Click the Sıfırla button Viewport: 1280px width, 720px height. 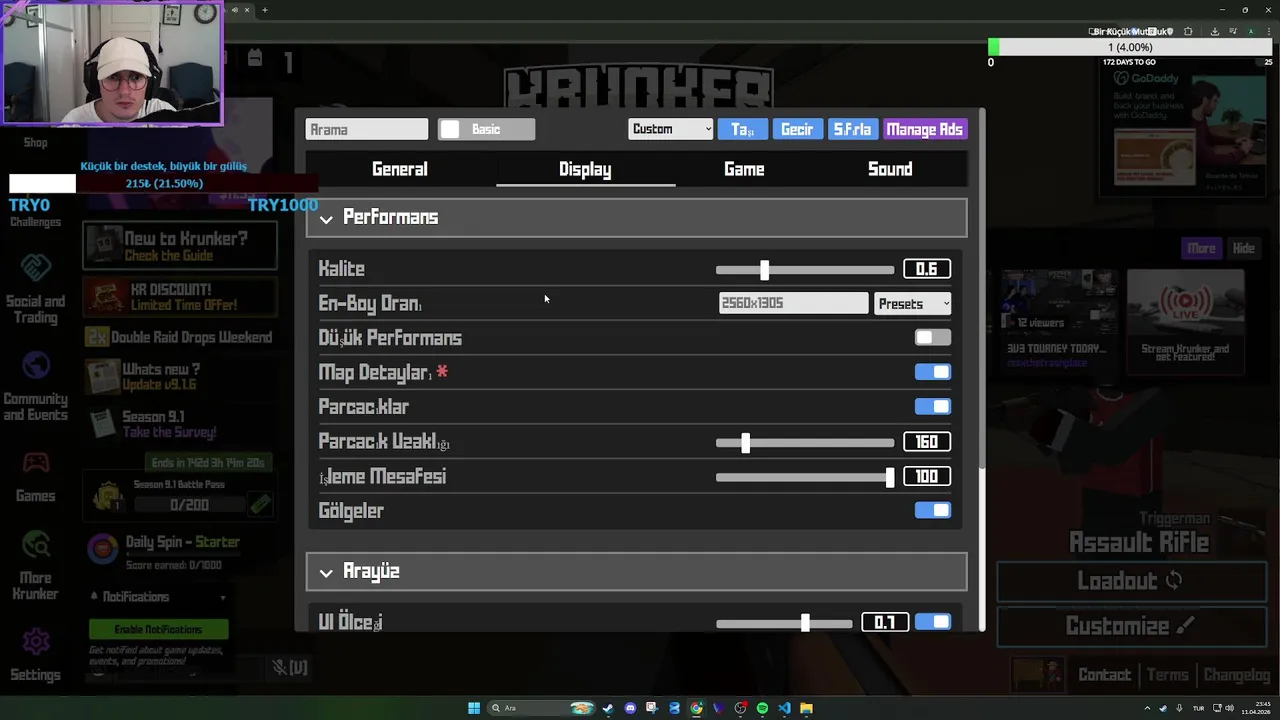coord(852,129)
